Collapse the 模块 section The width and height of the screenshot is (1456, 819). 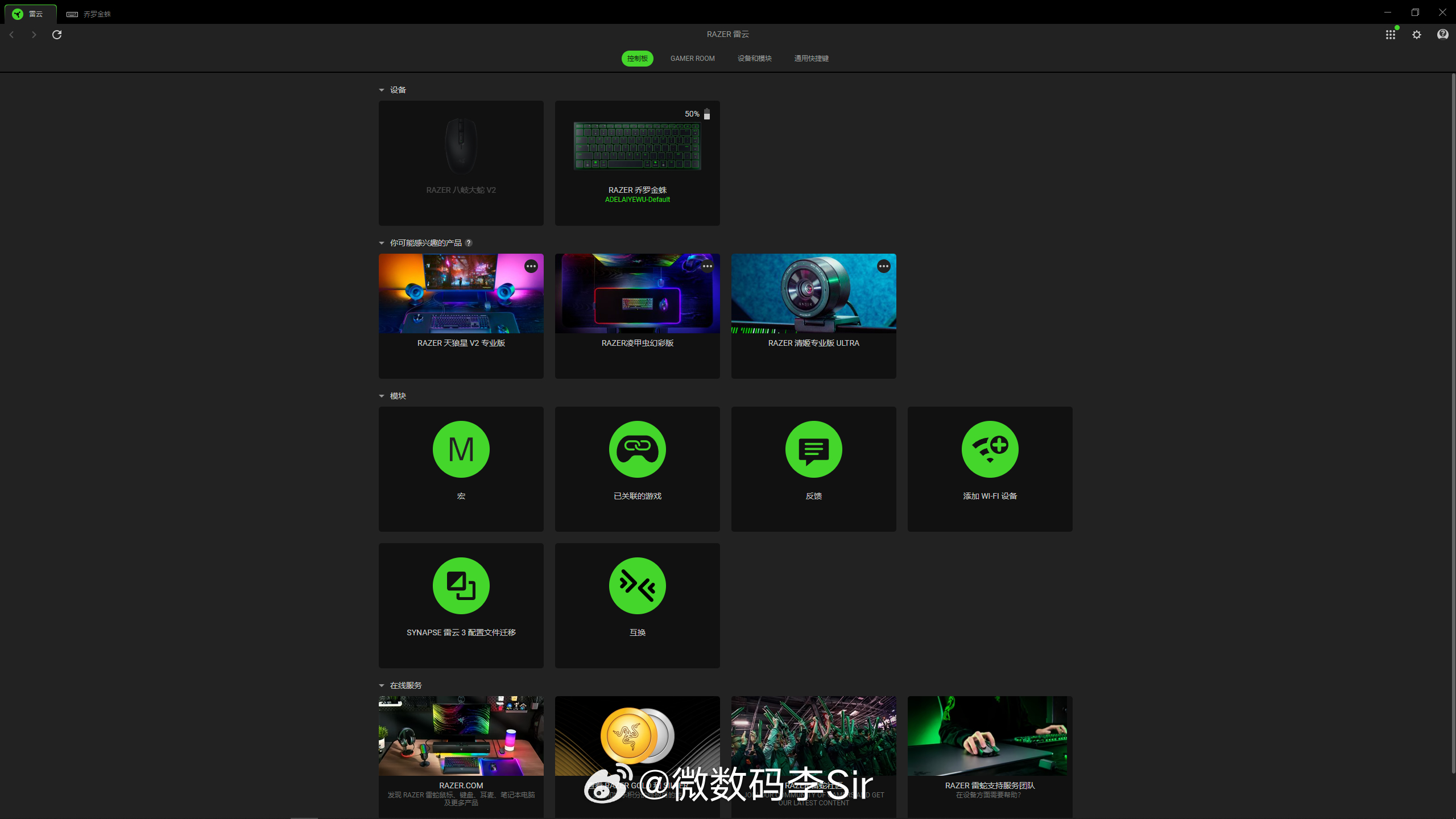tap(382, 396)
